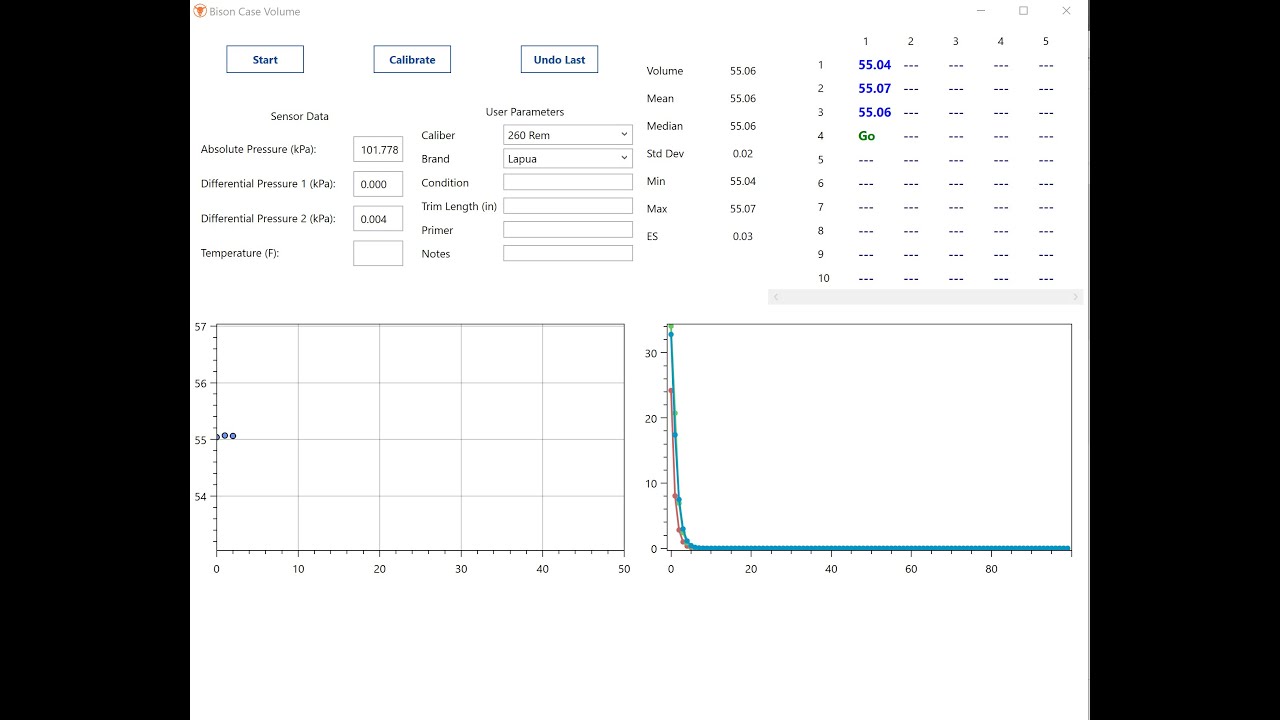Minimize the Bison Case Volume window
Viewport: 1280px width, 720px height.
(981, 11)
